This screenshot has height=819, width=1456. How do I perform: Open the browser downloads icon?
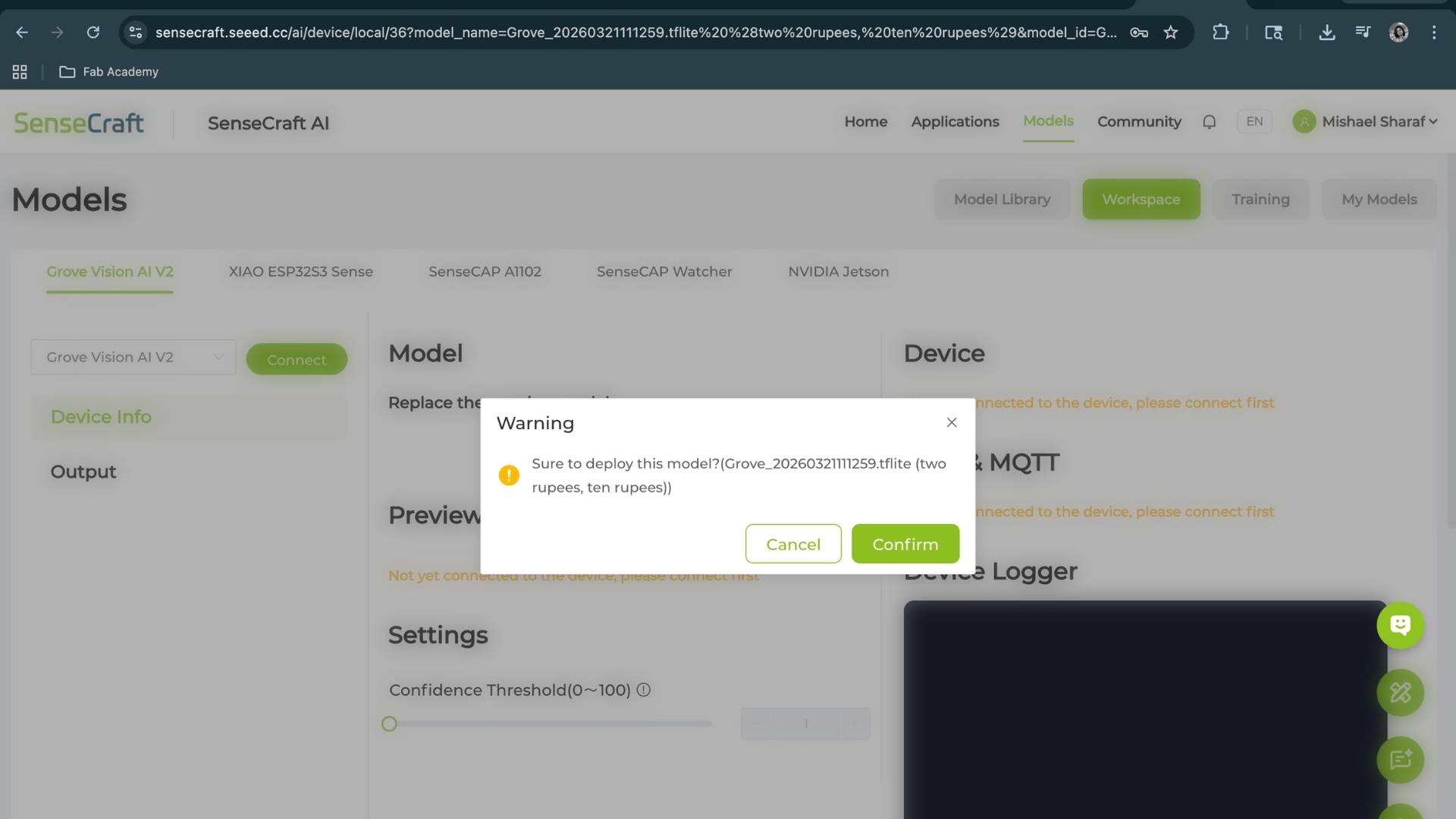coord(1326,33)
